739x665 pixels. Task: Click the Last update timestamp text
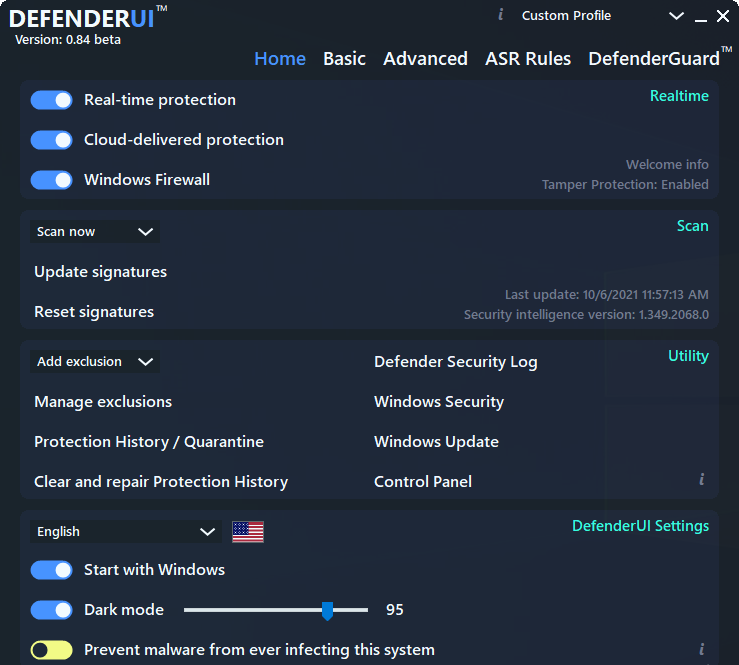(x=607, y=295)
